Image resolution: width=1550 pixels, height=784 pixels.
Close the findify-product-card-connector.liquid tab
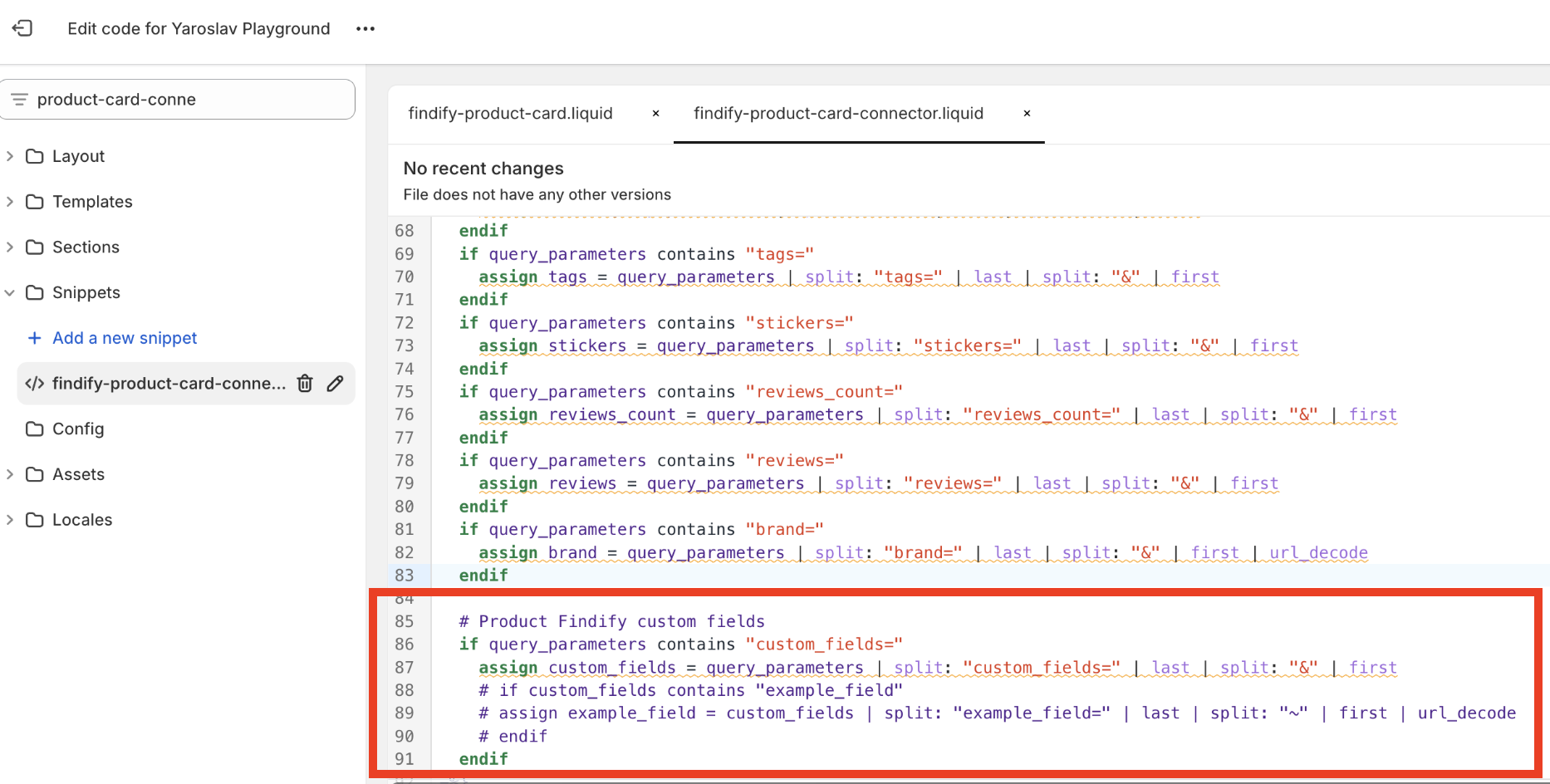pos(1027,113)
